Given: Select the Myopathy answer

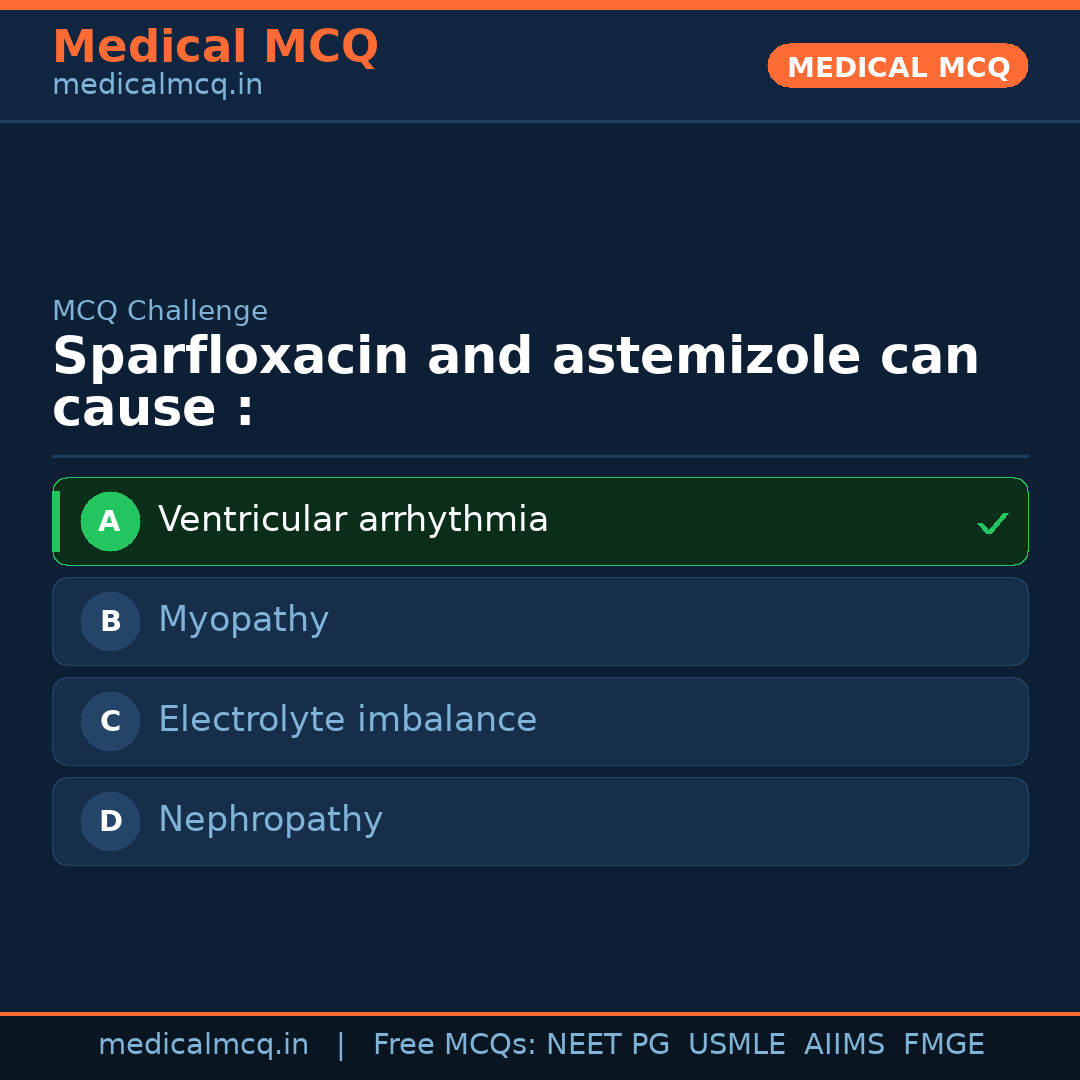Looking at the screenshot, I should coord(243,620).
